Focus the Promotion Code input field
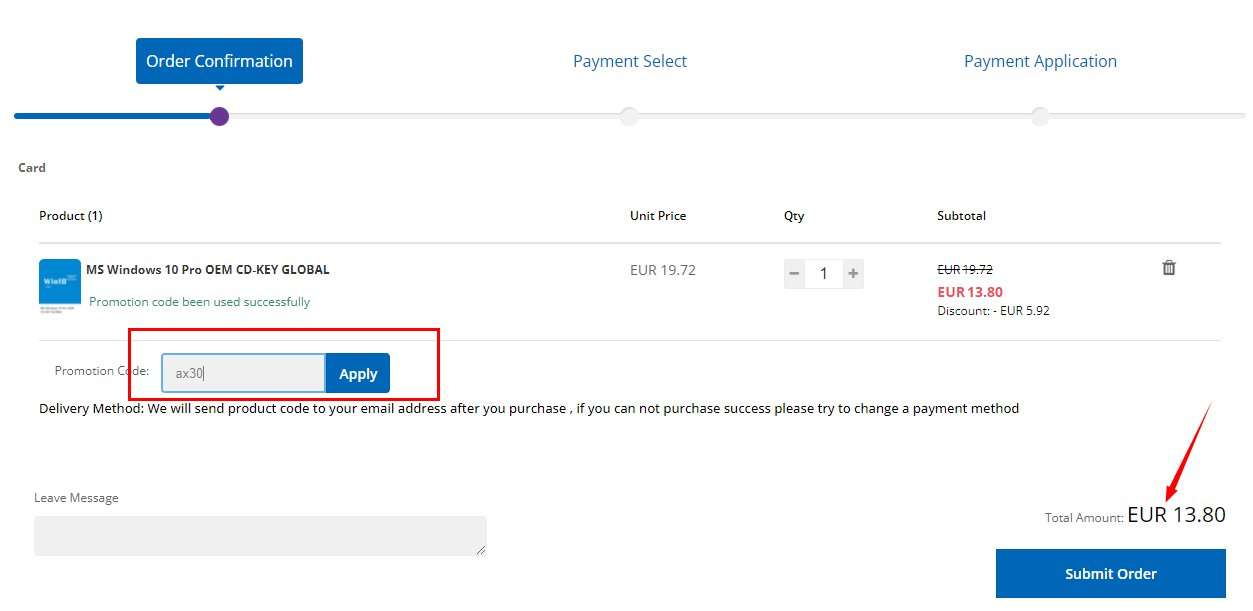1253x611 pixels. (243, 373)
